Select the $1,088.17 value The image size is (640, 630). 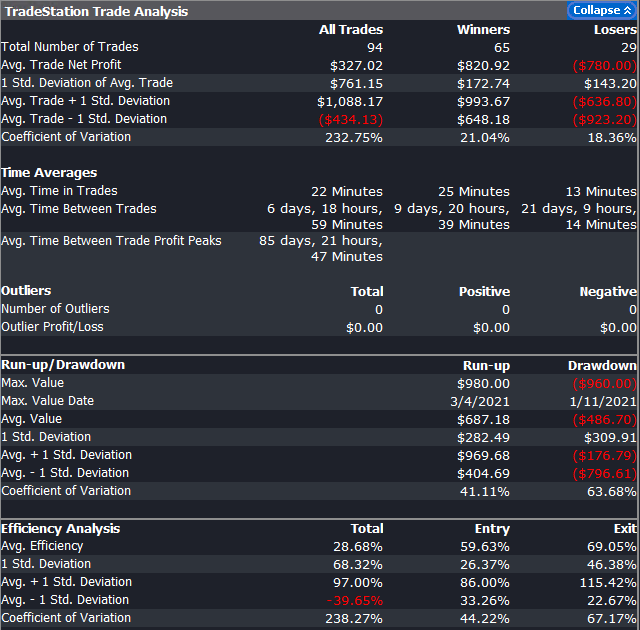click(x=350, y=102)
